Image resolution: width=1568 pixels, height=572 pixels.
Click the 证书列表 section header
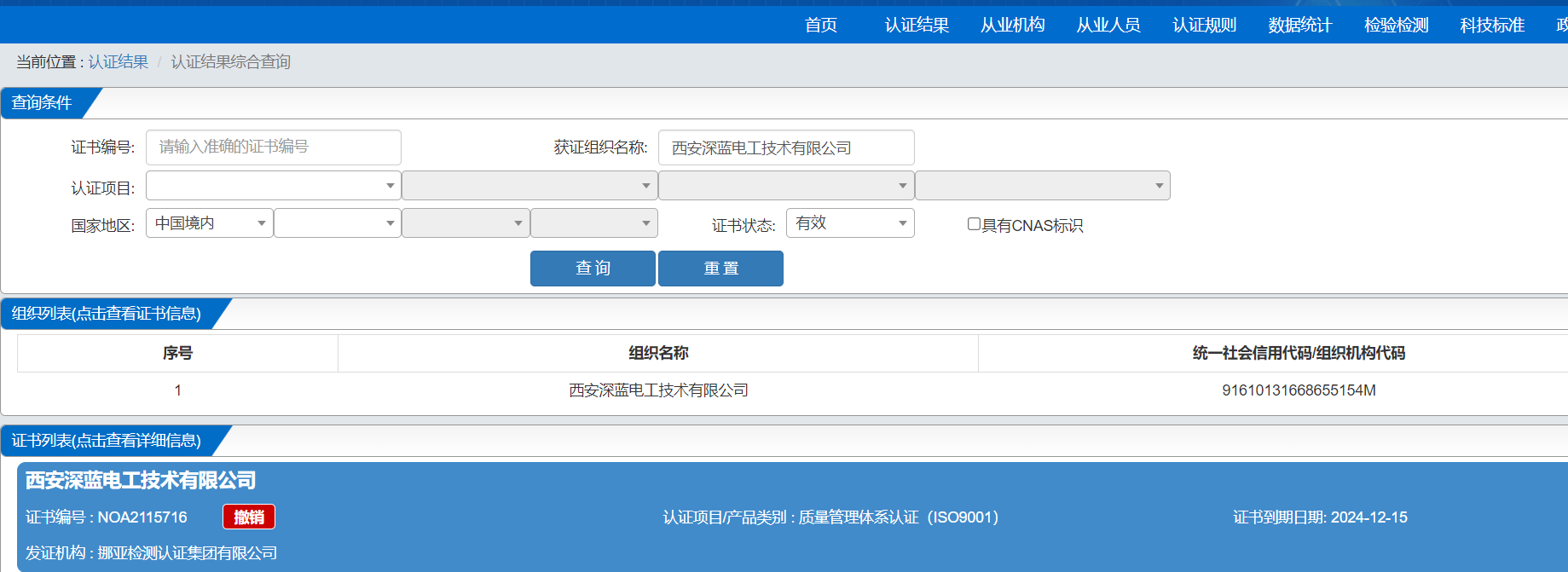[x=107, y=441]
